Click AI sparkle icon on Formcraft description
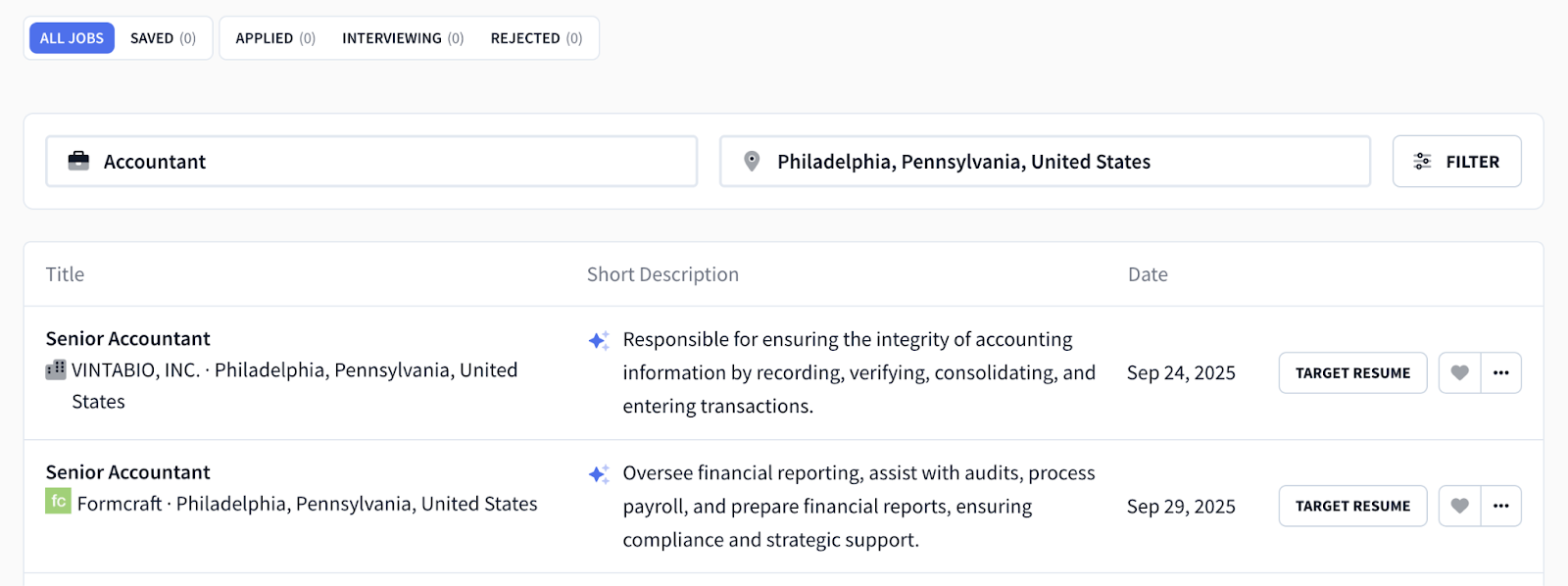The height and width of the screenshot is (586, 1568). [x=599, y=474]
